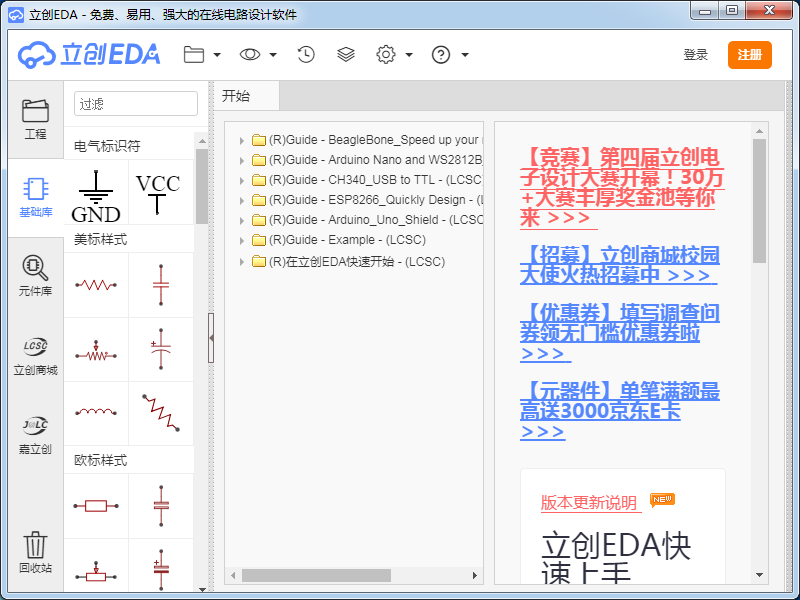Expand dropdown arrow beside help icon
The width and height of the screenshot is (800, 600).
point(465,55)
